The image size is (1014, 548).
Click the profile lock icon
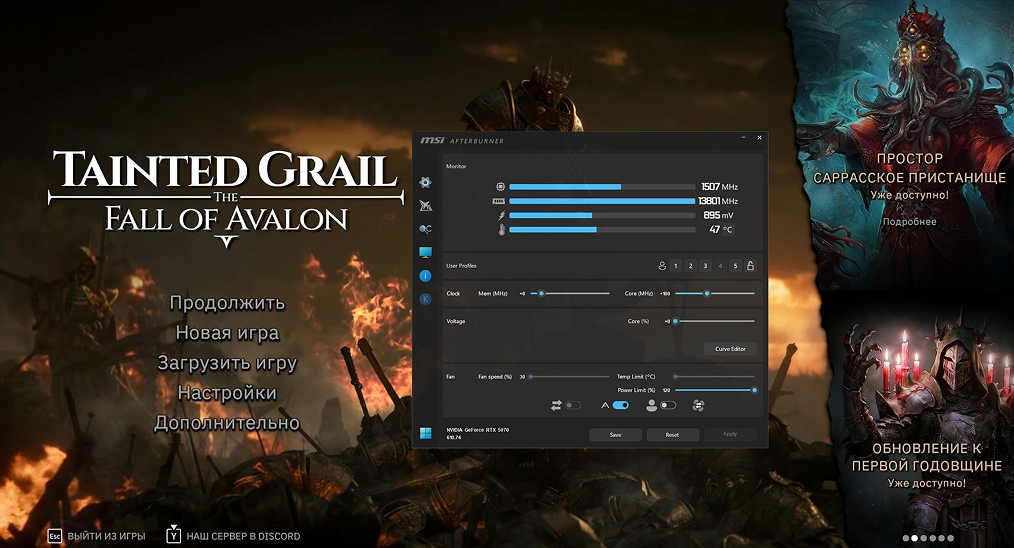coord(750,266)
